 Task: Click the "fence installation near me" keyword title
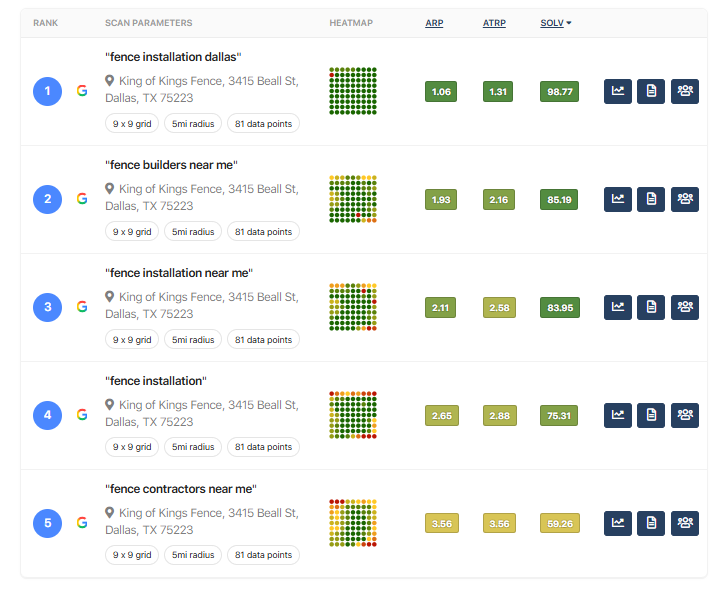(179, 273)
